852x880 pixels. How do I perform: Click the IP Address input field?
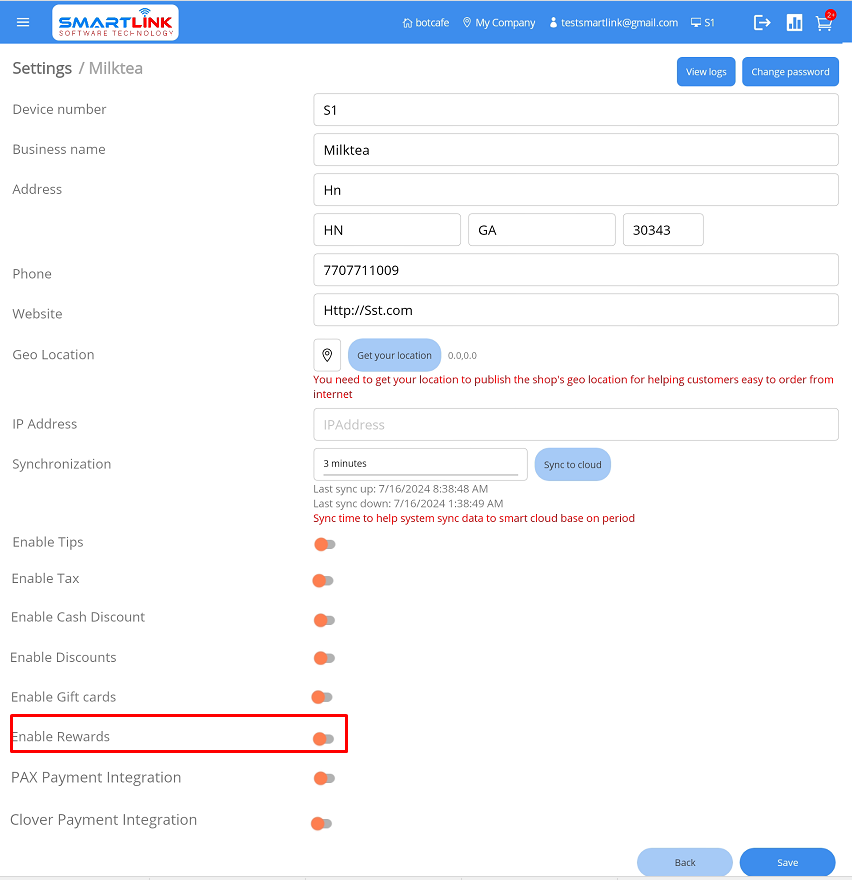point(575,424)
